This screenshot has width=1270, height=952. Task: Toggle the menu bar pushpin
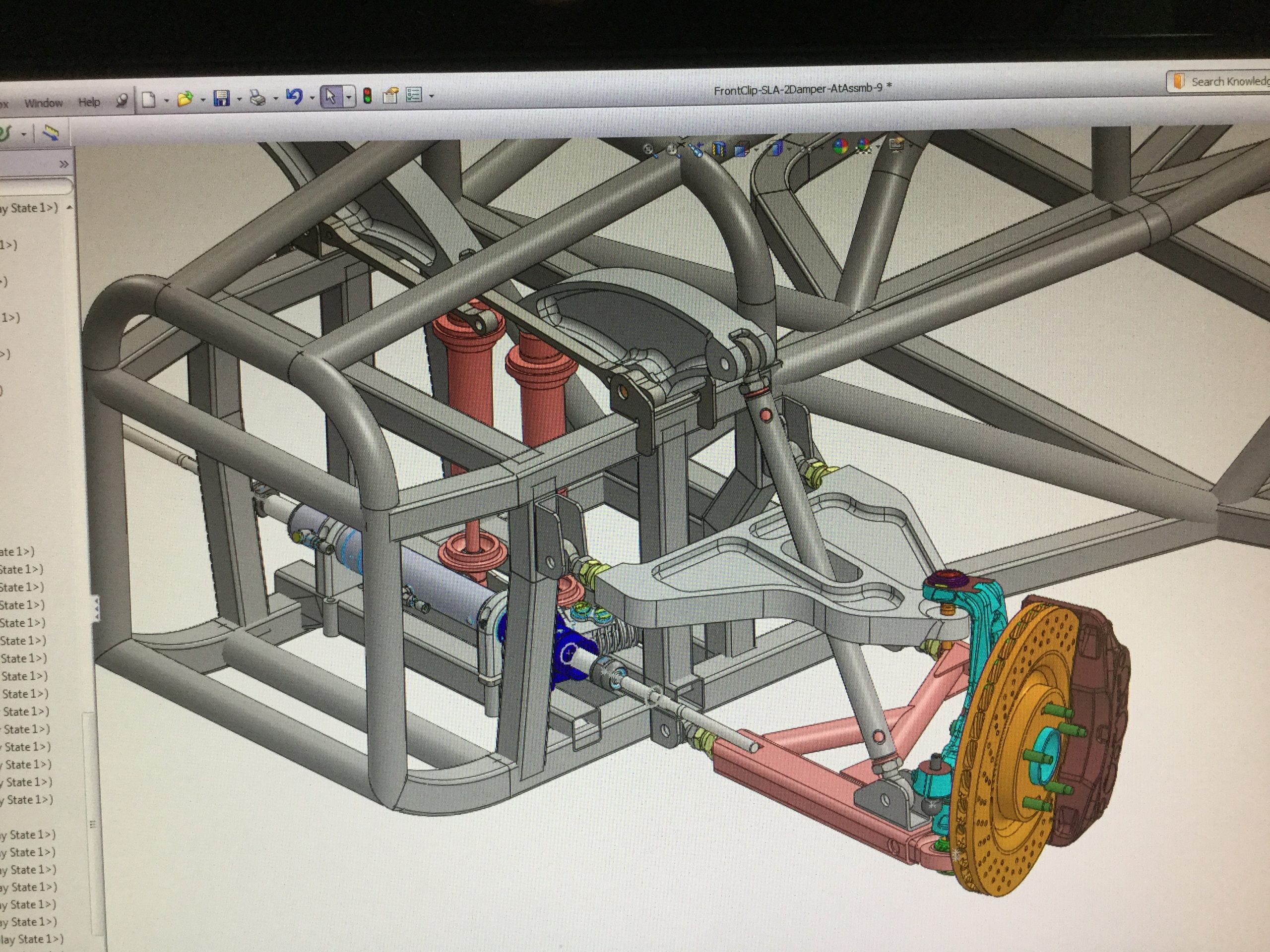[122, 101]
